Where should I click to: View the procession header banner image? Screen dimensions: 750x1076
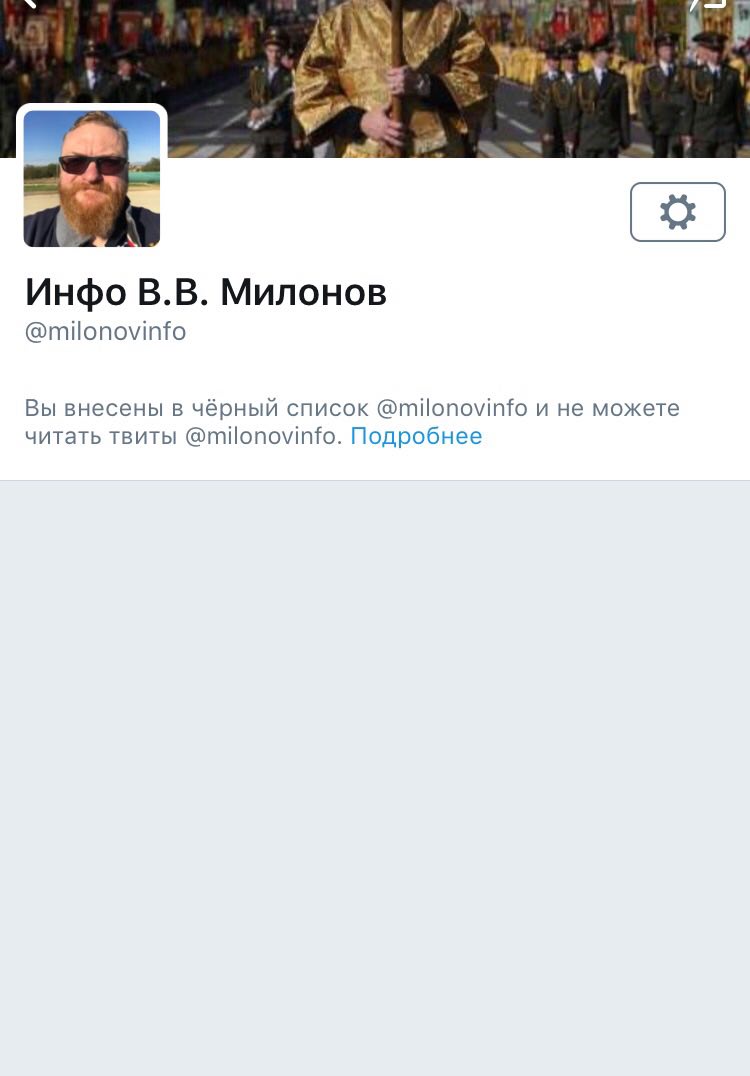[x=375, y=79]
